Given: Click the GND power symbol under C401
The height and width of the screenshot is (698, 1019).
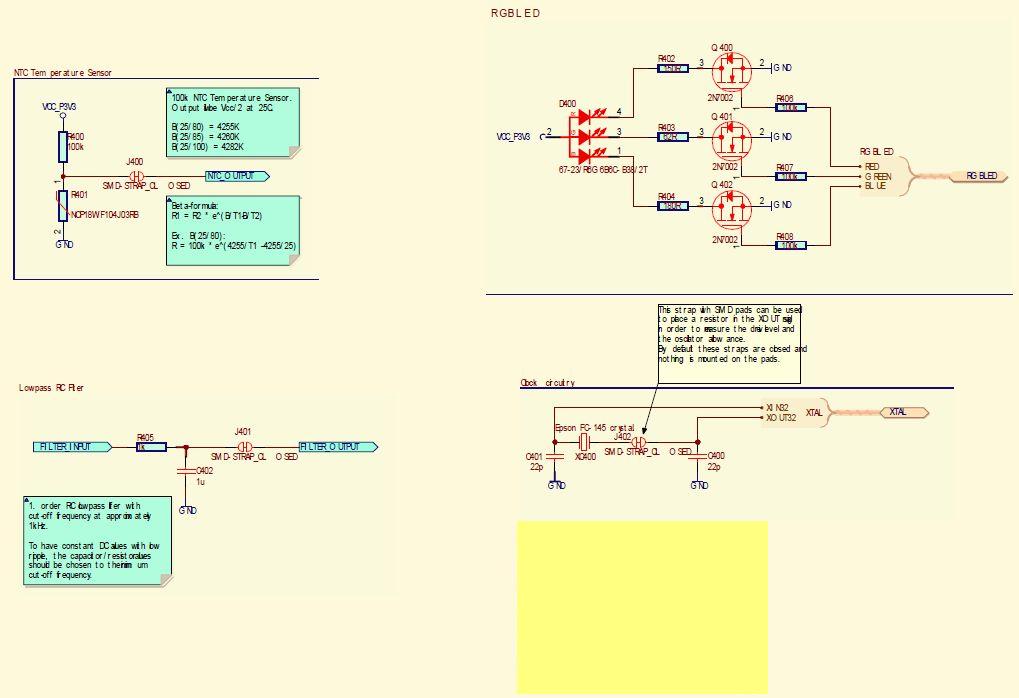Looking at the screenshot, I should [553, 484].
